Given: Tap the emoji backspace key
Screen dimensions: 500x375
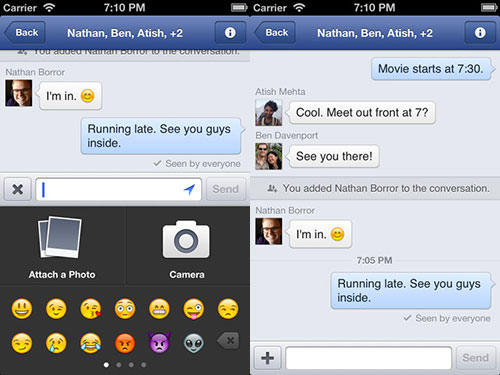Looking at the screenshot, I should (228, 340).
